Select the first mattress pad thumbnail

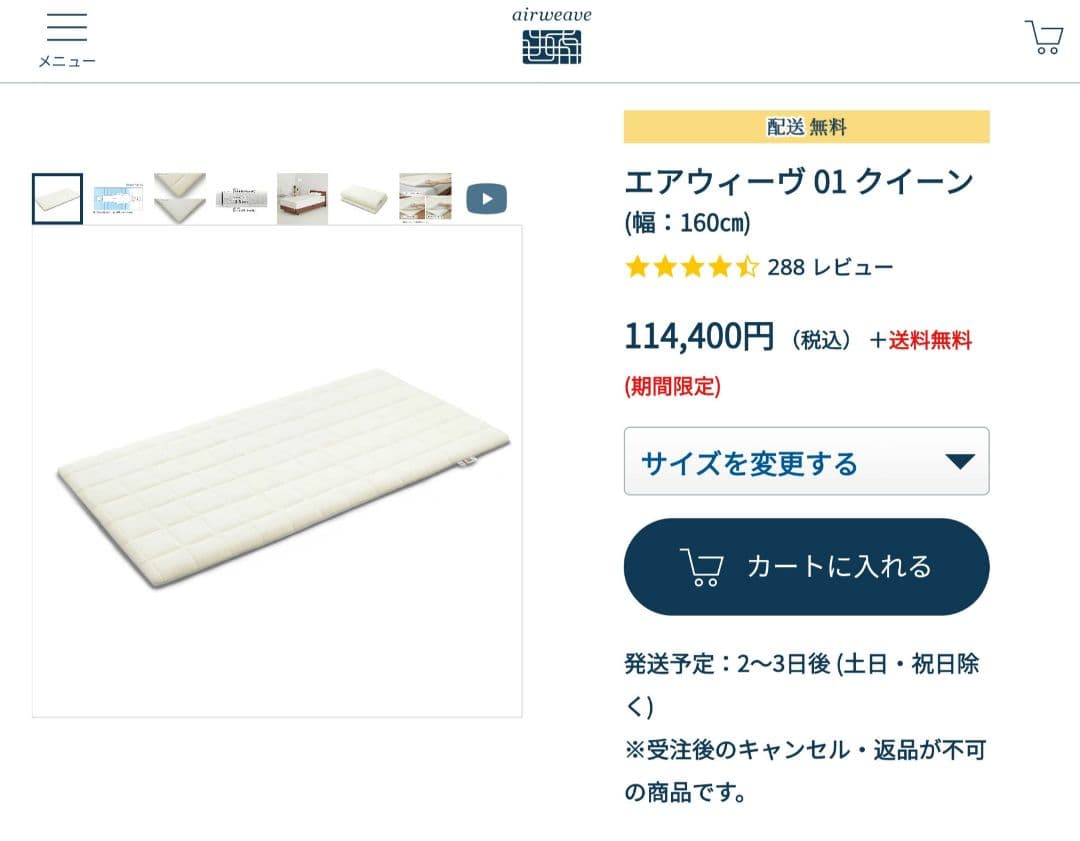coord(57,198)
